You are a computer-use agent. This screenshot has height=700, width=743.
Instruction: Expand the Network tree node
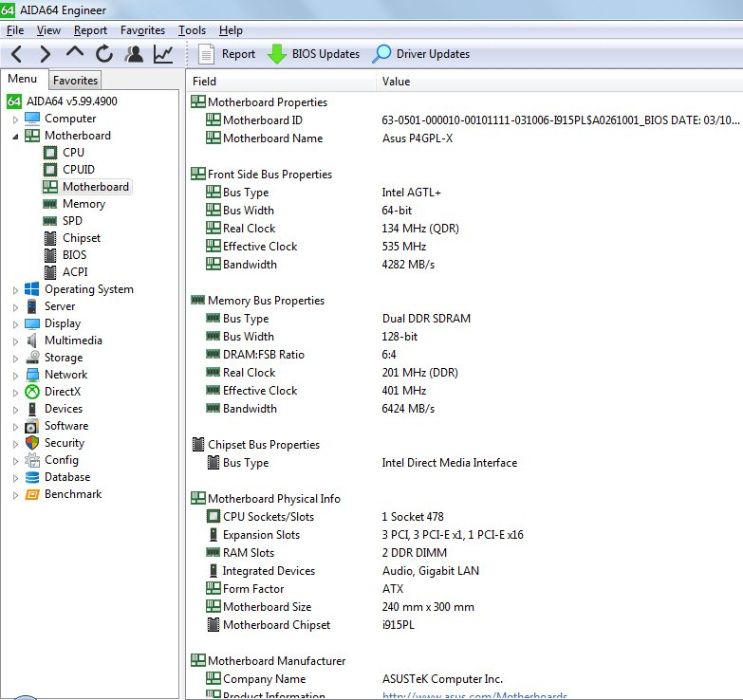pyautogui.click(x=15, y=375)
